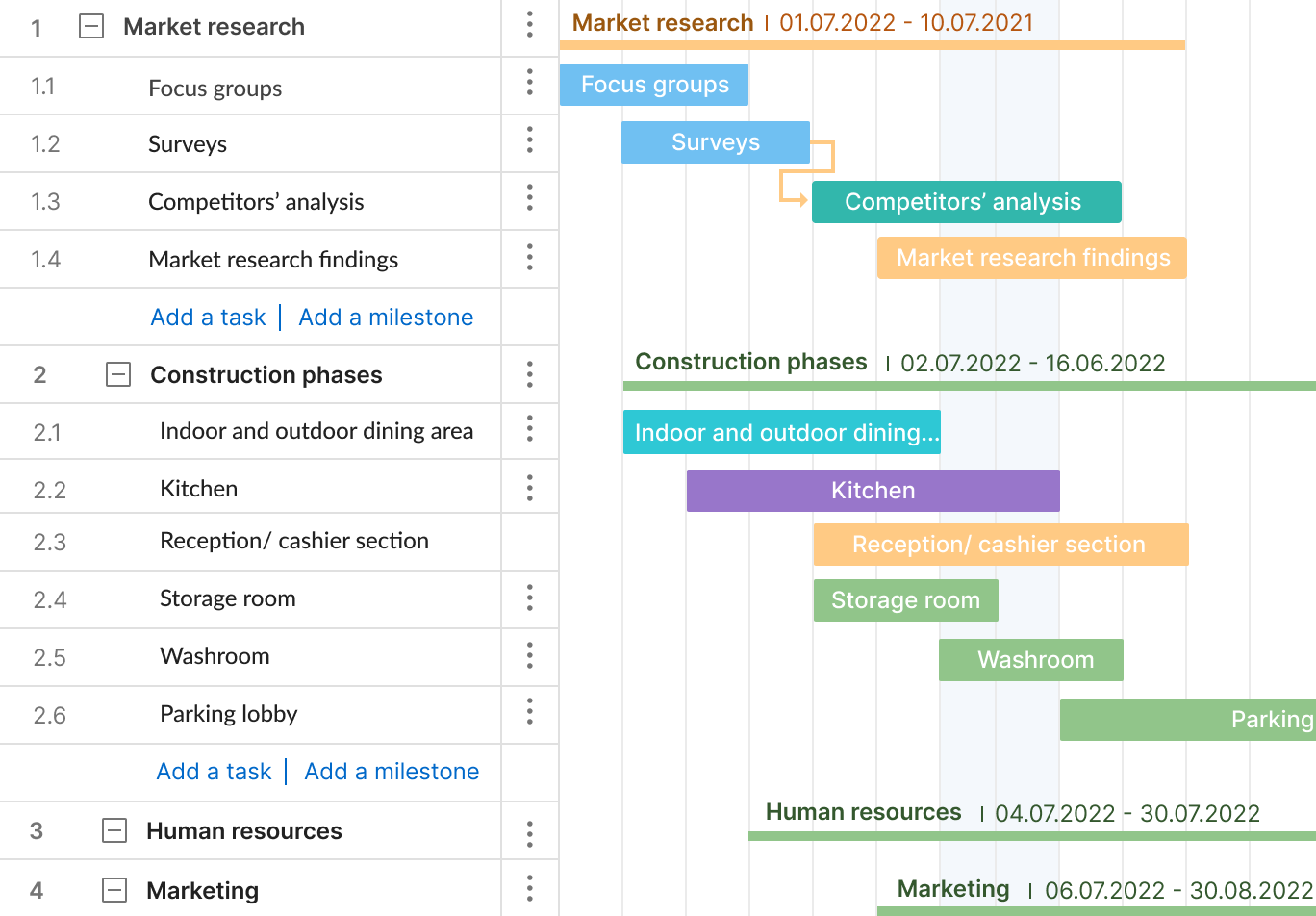Open the options menu for Market research
Image resolution: width=1316 pixels, height=916 pixels.
(x=530, y=26)
